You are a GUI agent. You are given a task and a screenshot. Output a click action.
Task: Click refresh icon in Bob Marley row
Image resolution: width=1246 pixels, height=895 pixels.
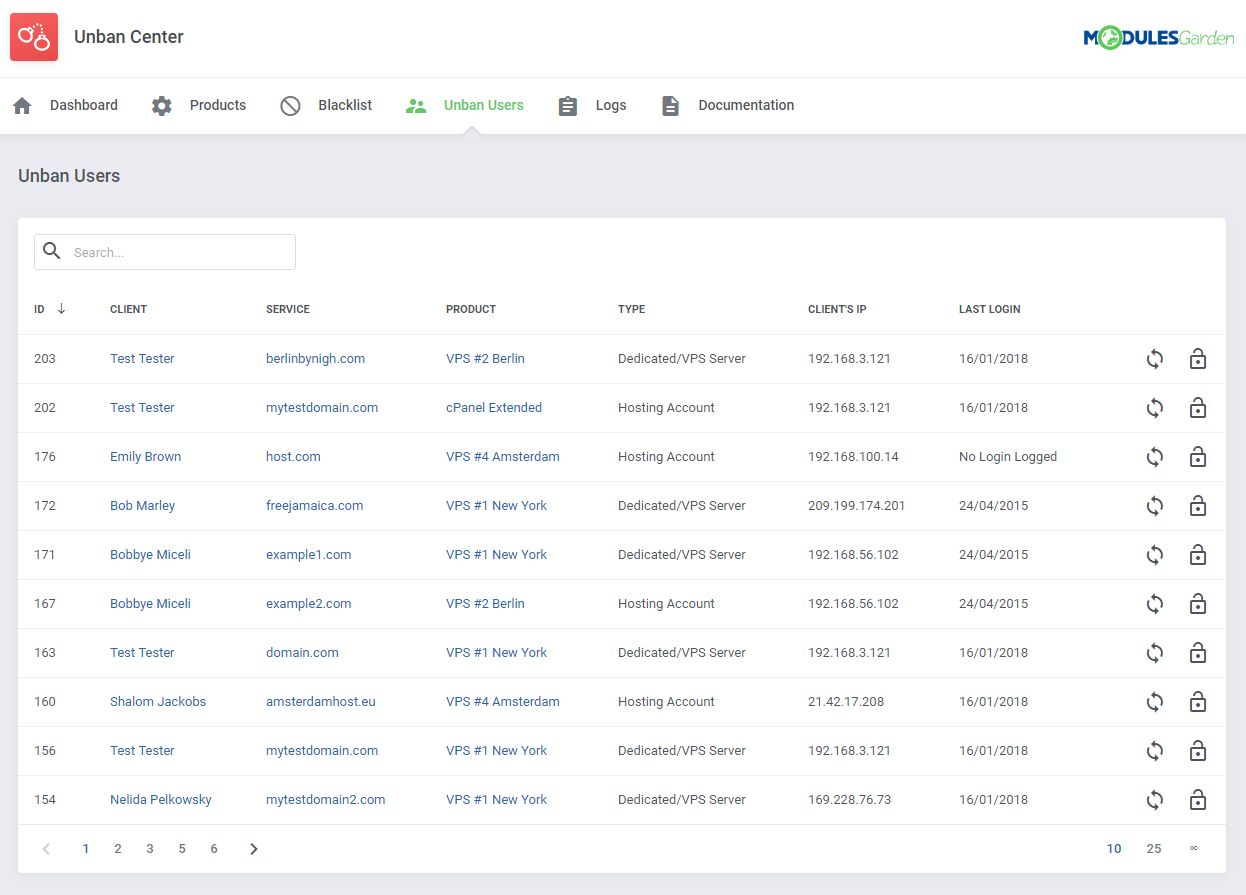(x=1155, y=506)
